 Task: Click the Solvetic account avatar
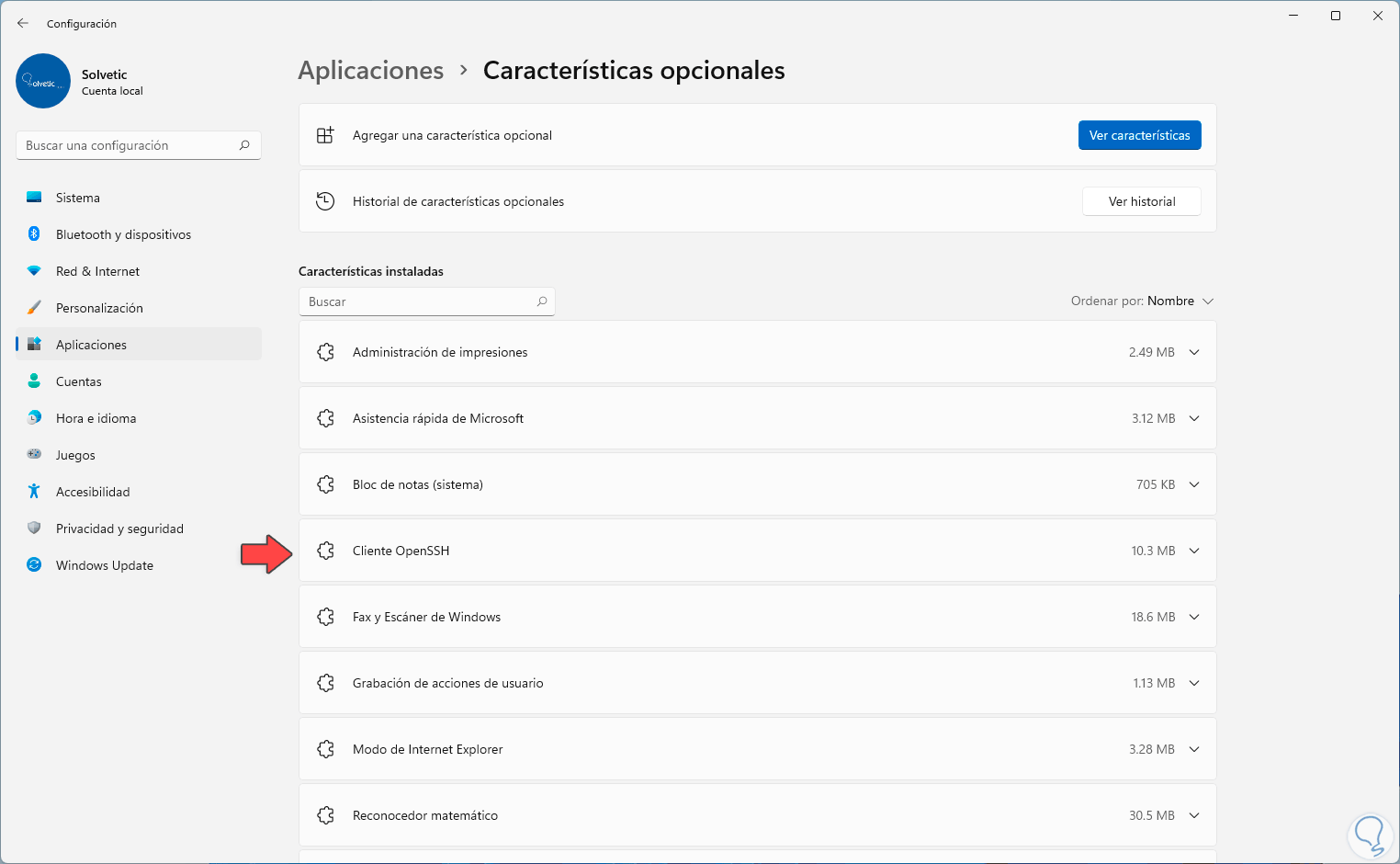click(x=43, y=81)
